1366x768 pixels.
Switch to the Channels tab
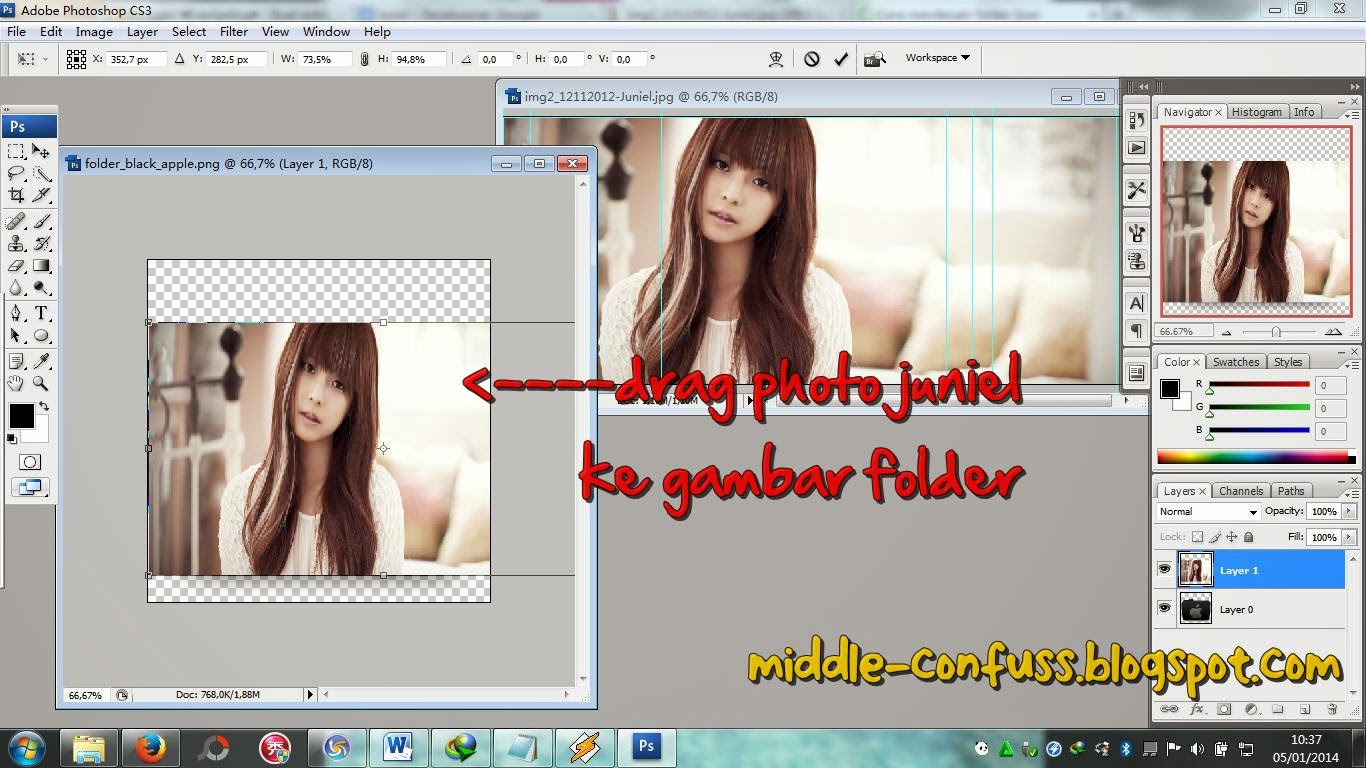click(1240, 490)
